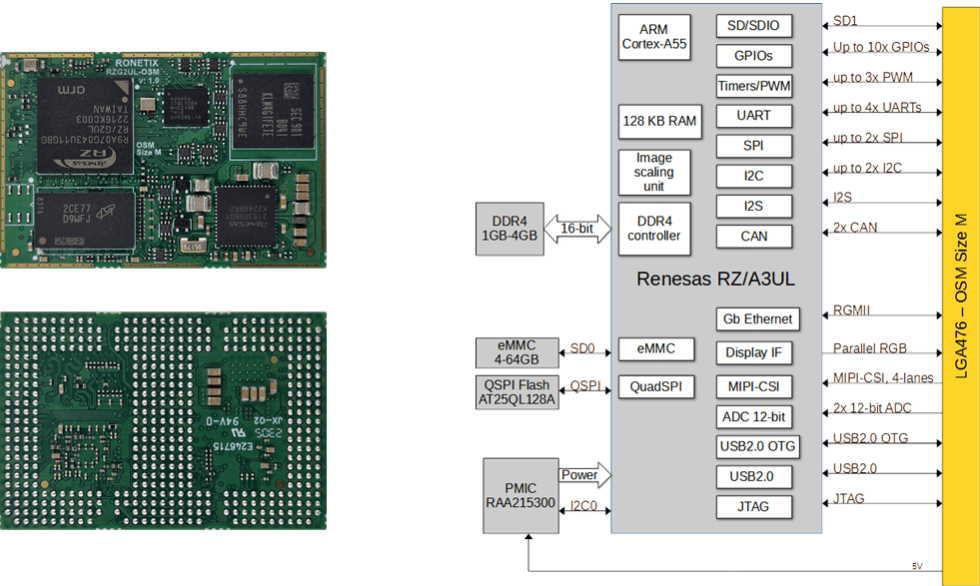Click the Timers/PWM block

click(754, 86)
